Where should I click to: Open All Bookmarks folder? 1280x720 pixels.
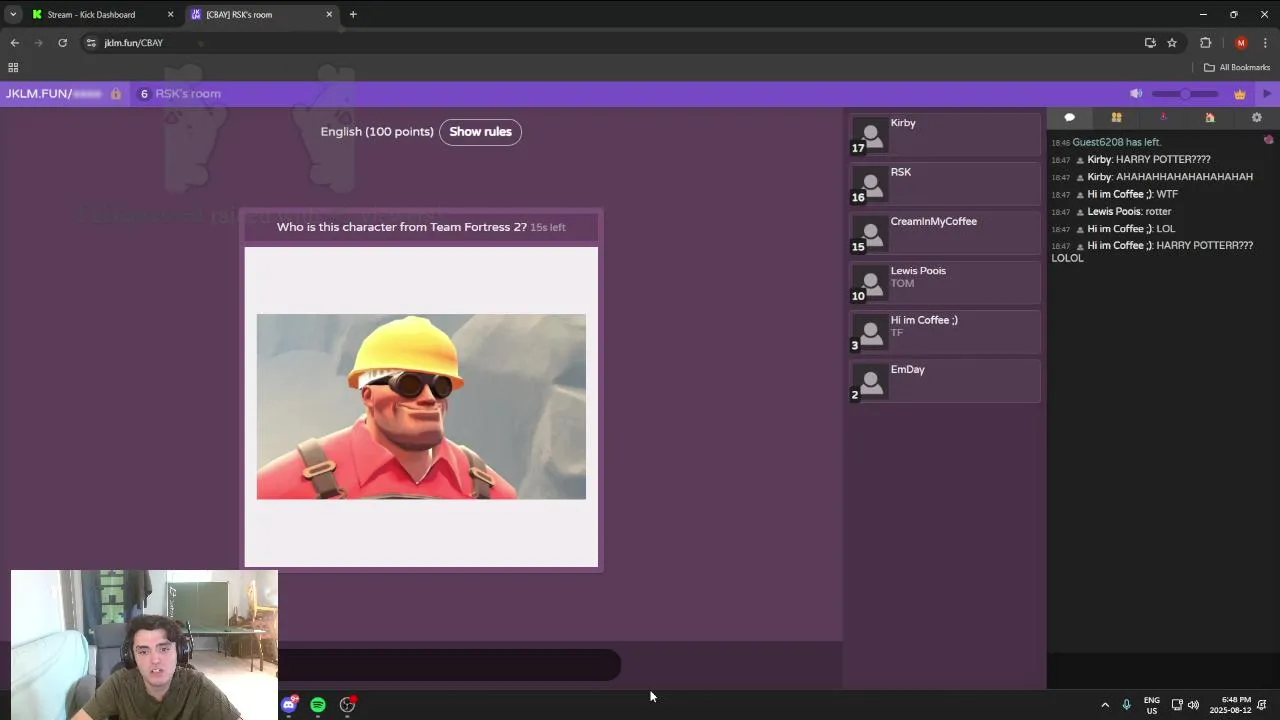(1237, 68)
